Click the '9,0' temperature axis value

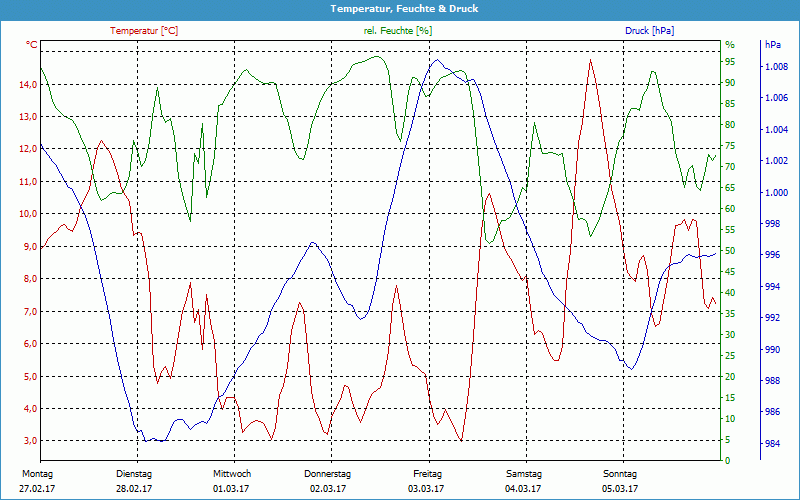[30, 246]
